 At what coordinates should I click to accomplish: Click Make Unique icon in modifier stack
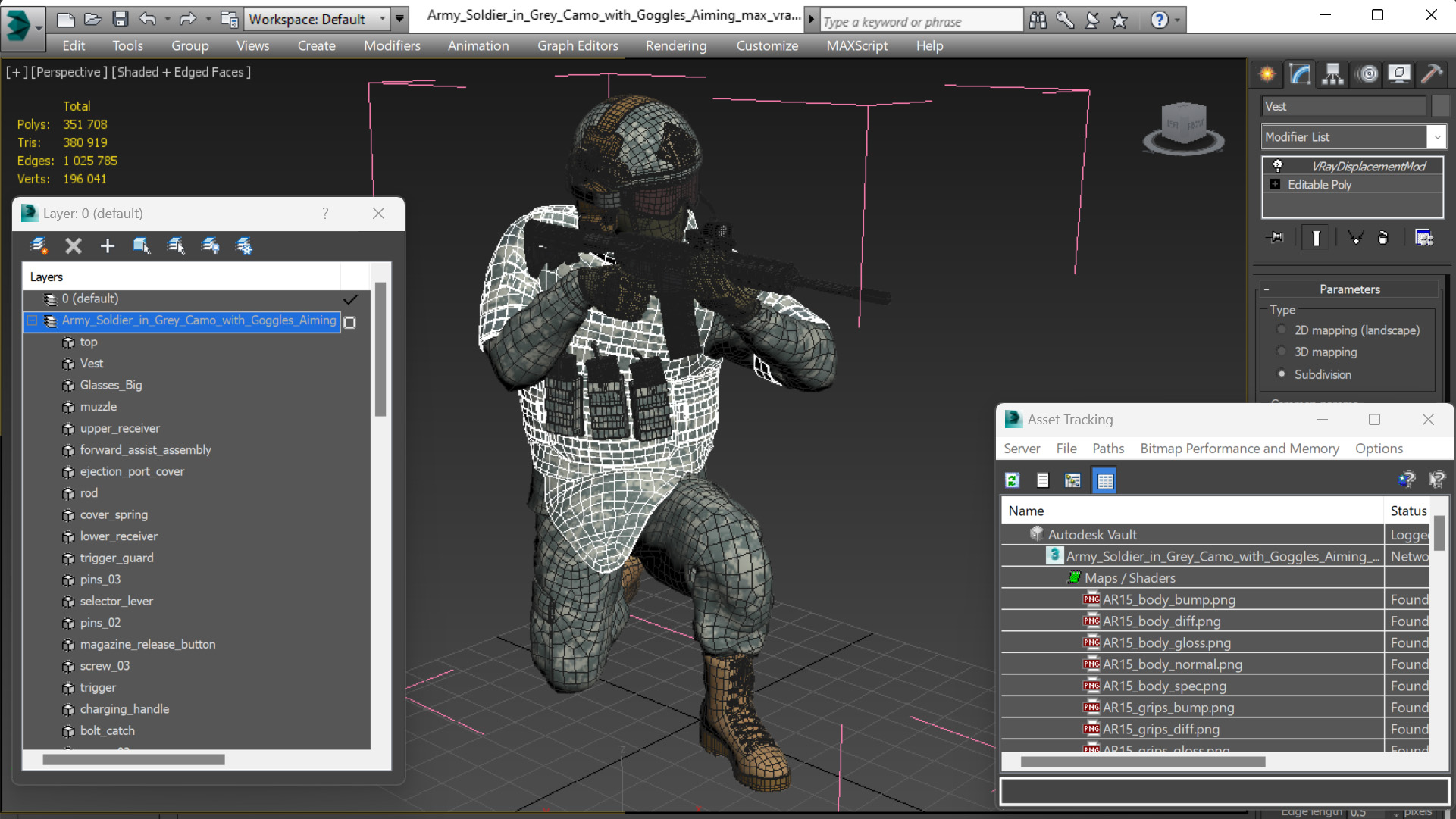1355,238
